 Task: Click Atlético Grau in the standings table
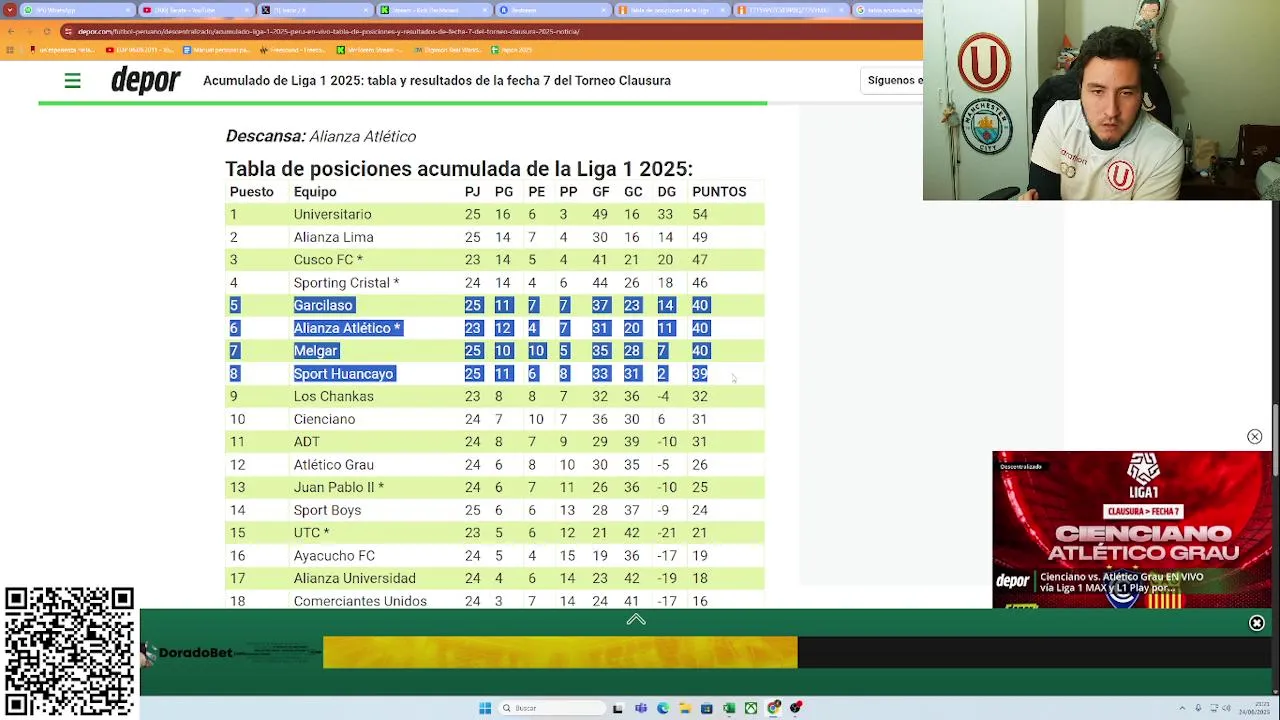(333, 465)
